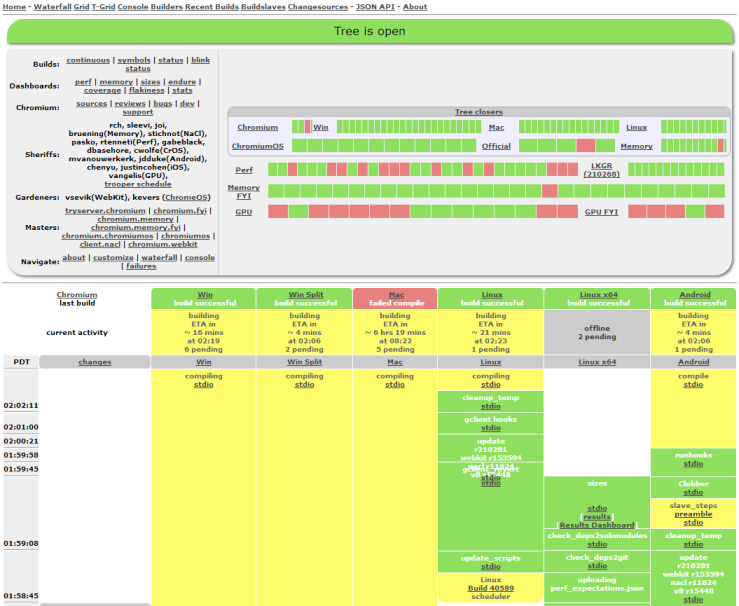Go to Grid view in top navigation

[82, 7]
